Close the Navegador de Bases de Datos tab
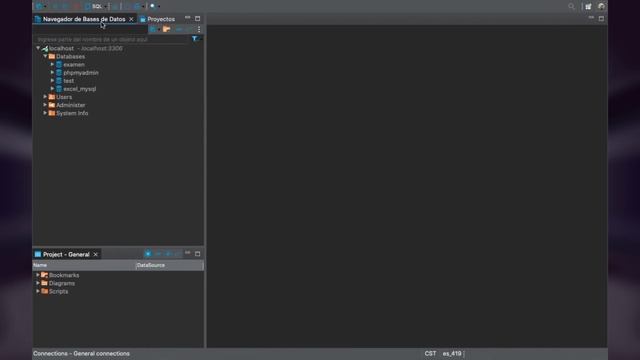The width and height of the screenshot is (640, 360). [x=131, y=19]
